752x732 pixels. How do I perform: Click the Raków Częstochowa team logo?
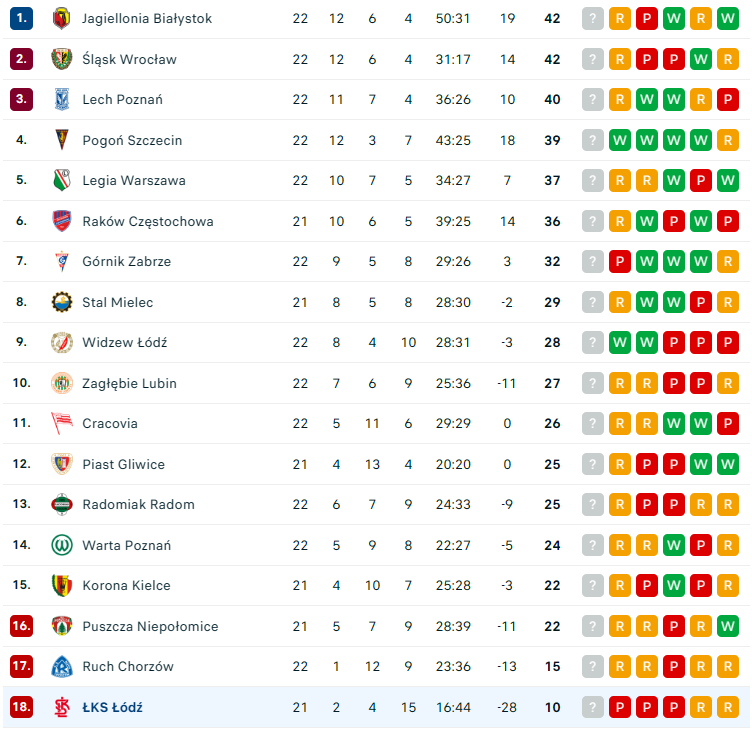(62, 221)
